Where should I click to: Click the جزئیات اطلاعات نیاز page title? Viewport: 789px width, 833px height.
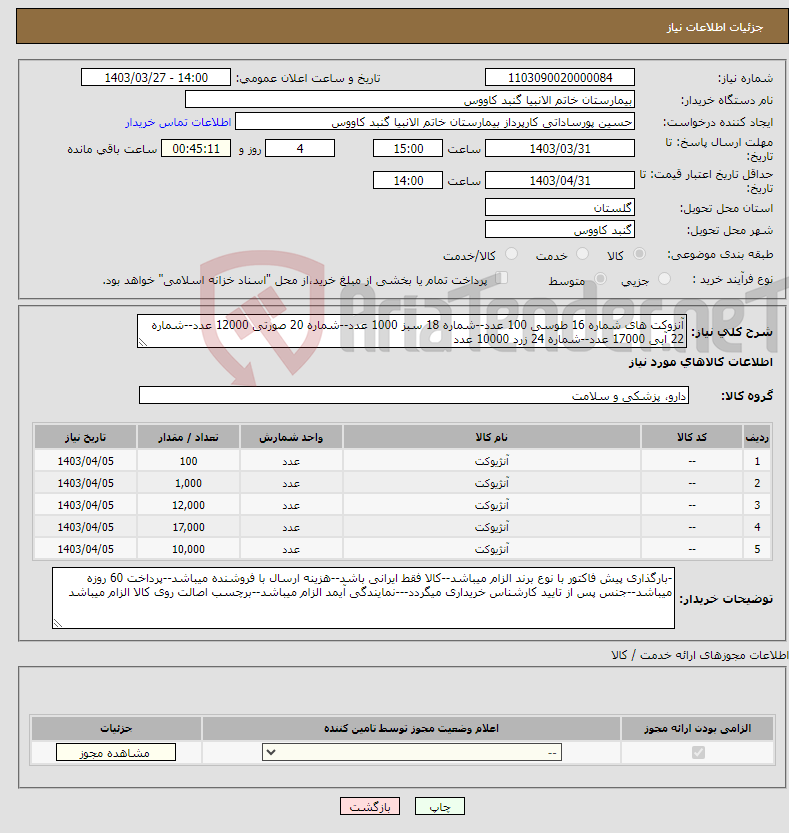point(715,27)
